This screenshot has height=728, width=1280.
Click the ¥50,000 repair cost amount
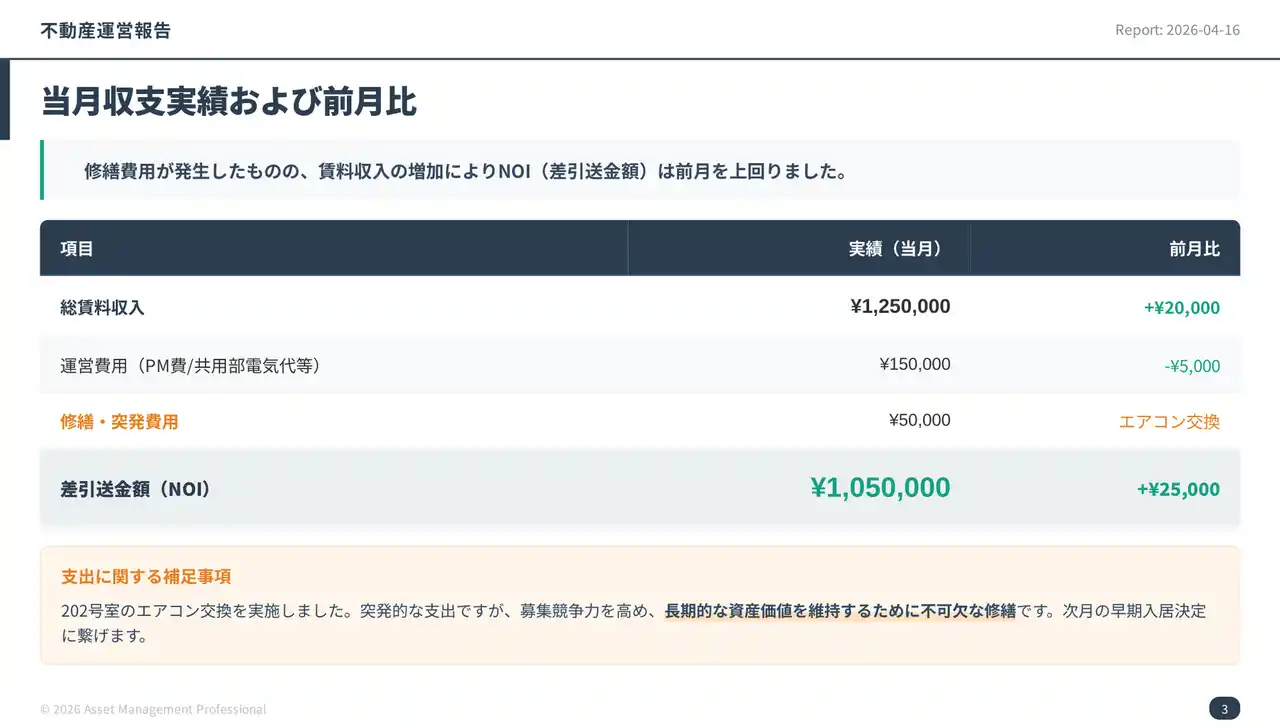click(919, 420)
